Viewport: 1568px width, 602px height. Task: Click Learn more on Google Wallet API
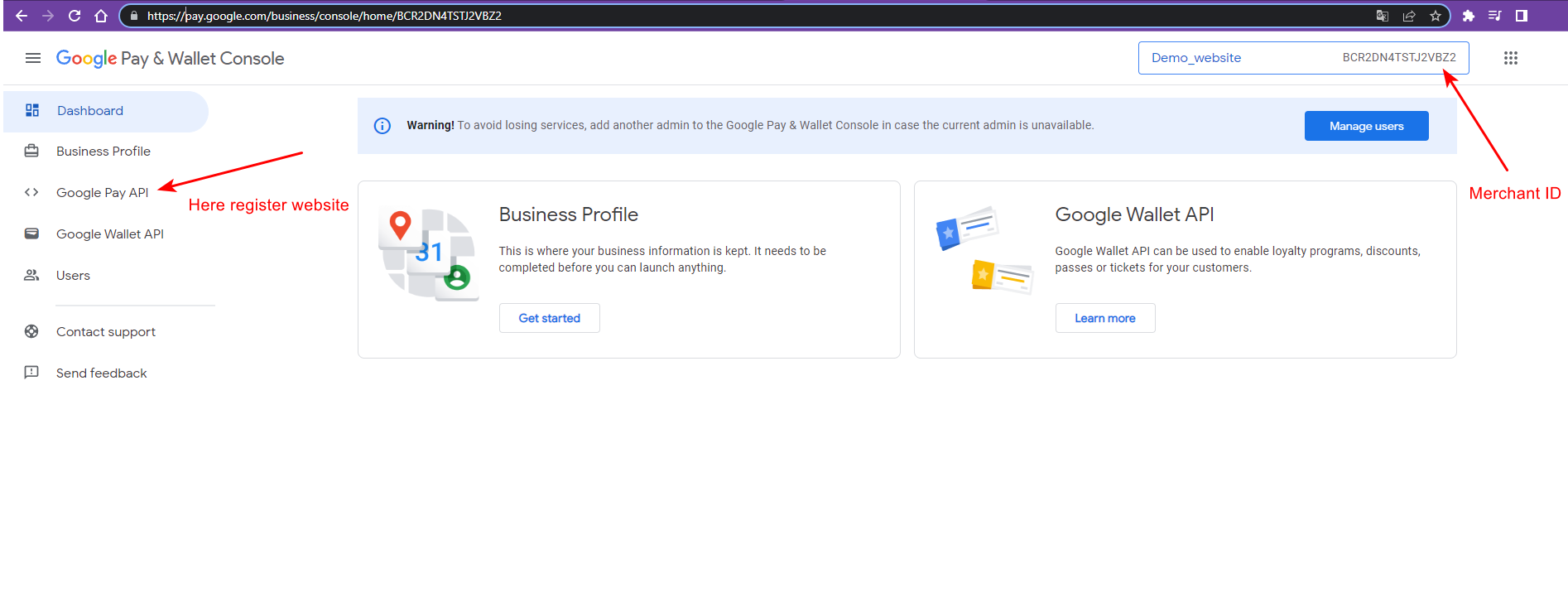point(1104,318)
